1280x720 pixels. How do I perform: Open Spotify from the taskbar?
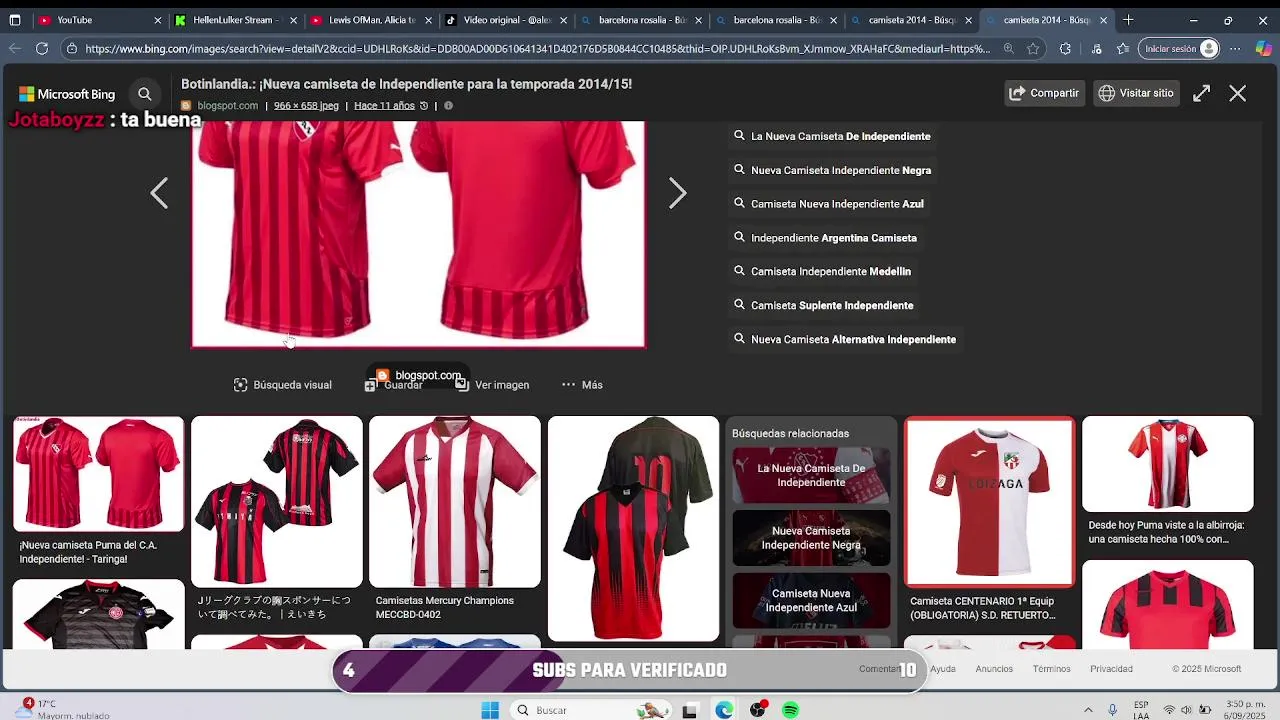pyautogui.click(x=791, y=710)
